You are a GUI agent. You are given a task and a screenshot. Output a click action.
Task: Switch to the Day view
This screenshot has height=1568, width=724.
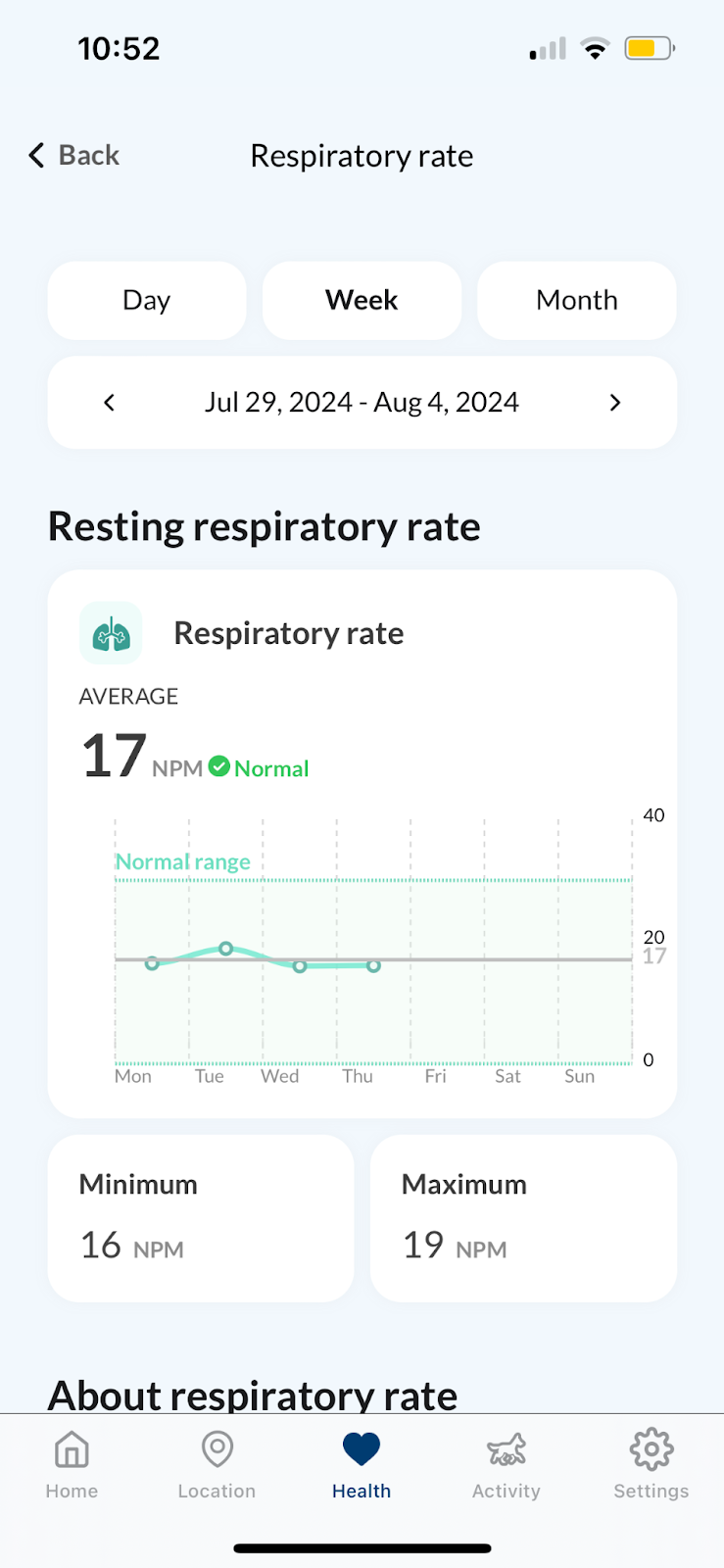(147, 300)
